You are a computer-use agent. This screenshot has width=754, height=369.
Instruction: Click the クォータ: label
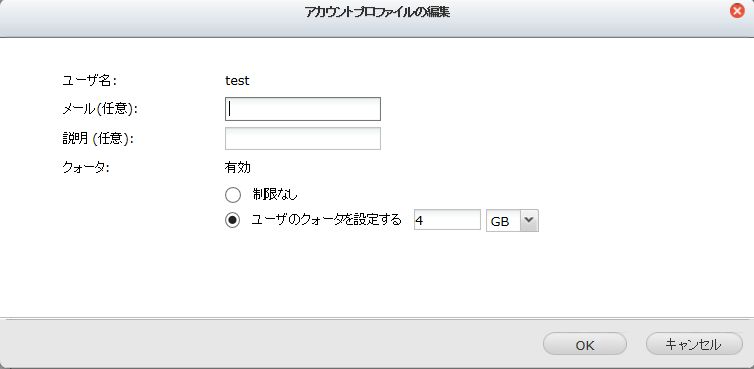[86, 168]
